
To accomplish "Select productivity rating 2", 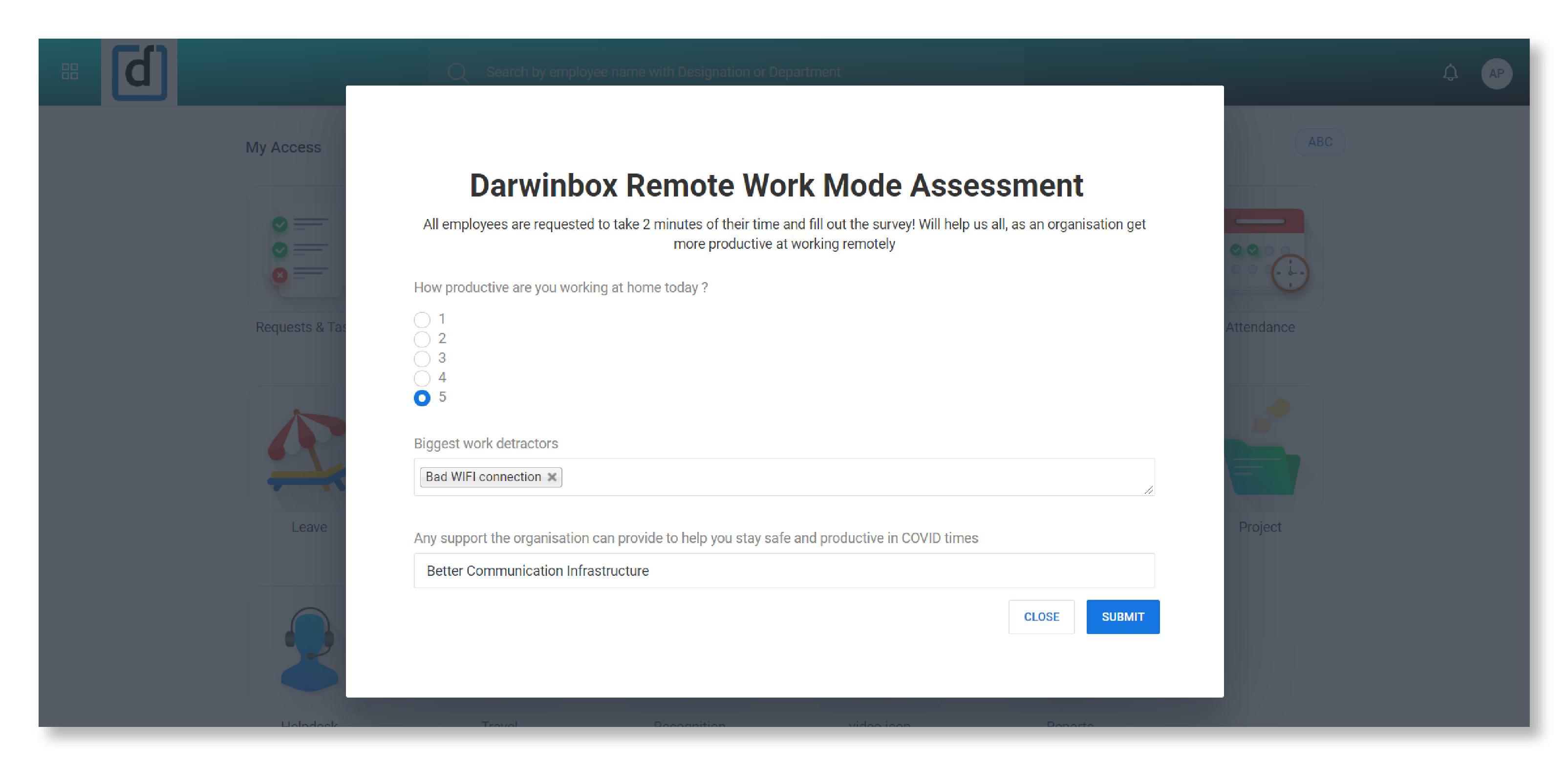I will click(422, 339).
